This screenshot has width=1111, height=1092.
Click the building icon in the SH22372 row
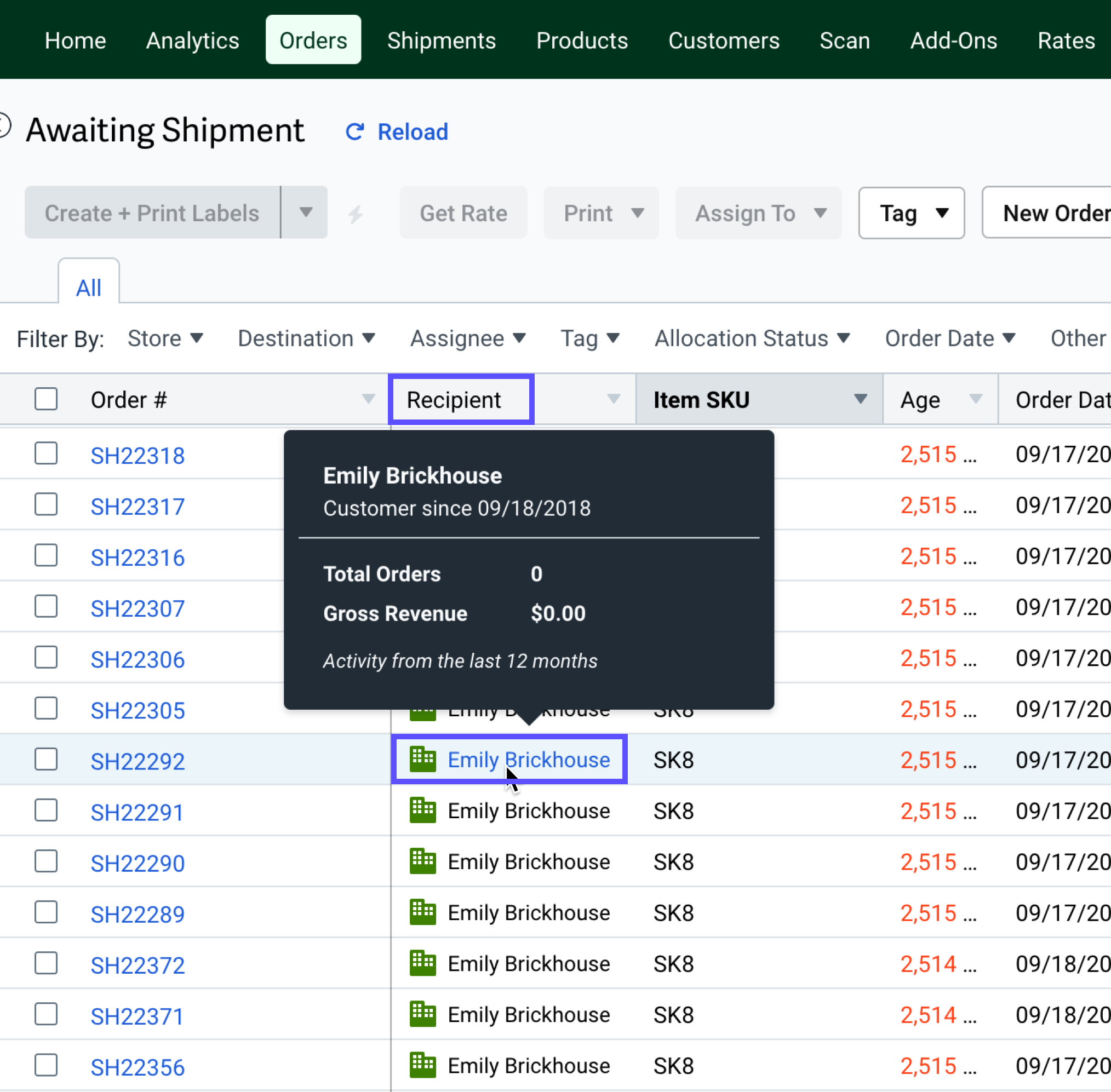[x=423, y=963]
